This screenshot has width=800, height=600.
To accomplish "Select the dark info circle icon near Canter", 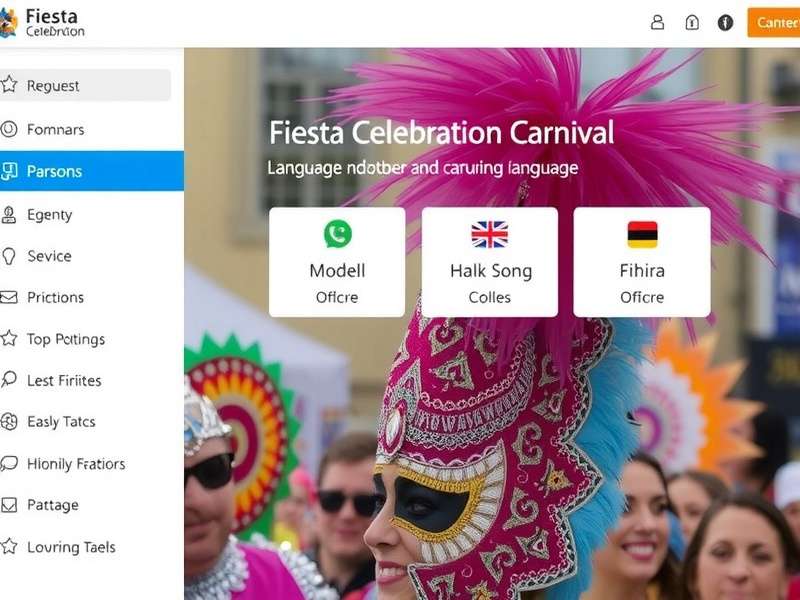I will click(x=722, y=22).
